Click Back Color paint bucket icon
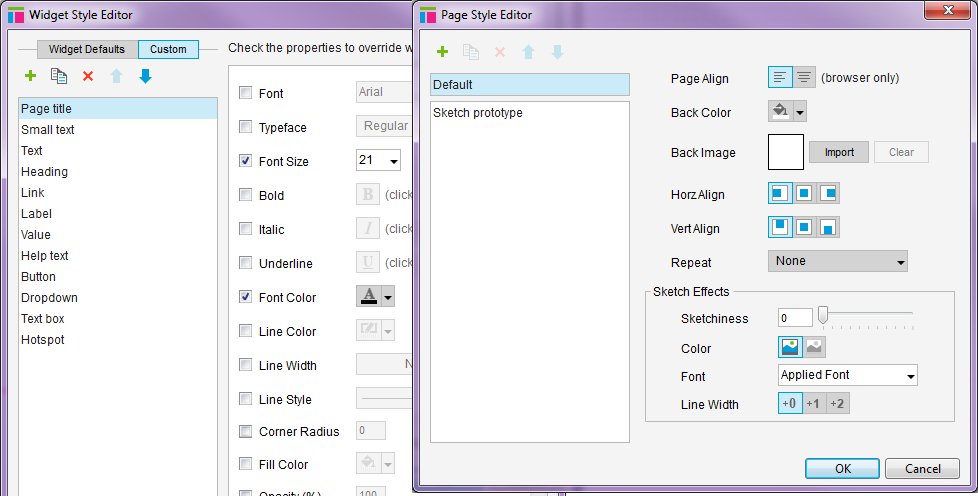This screenshot has width=978, height=496. pos(780,112)
